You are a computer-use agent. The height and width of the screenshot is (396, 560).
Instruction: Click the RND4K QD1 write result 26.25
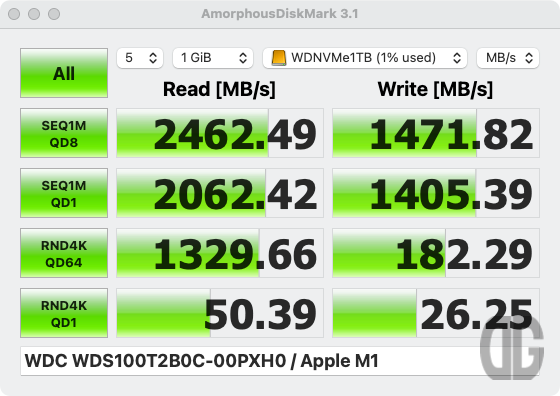[x=436, y=313]
